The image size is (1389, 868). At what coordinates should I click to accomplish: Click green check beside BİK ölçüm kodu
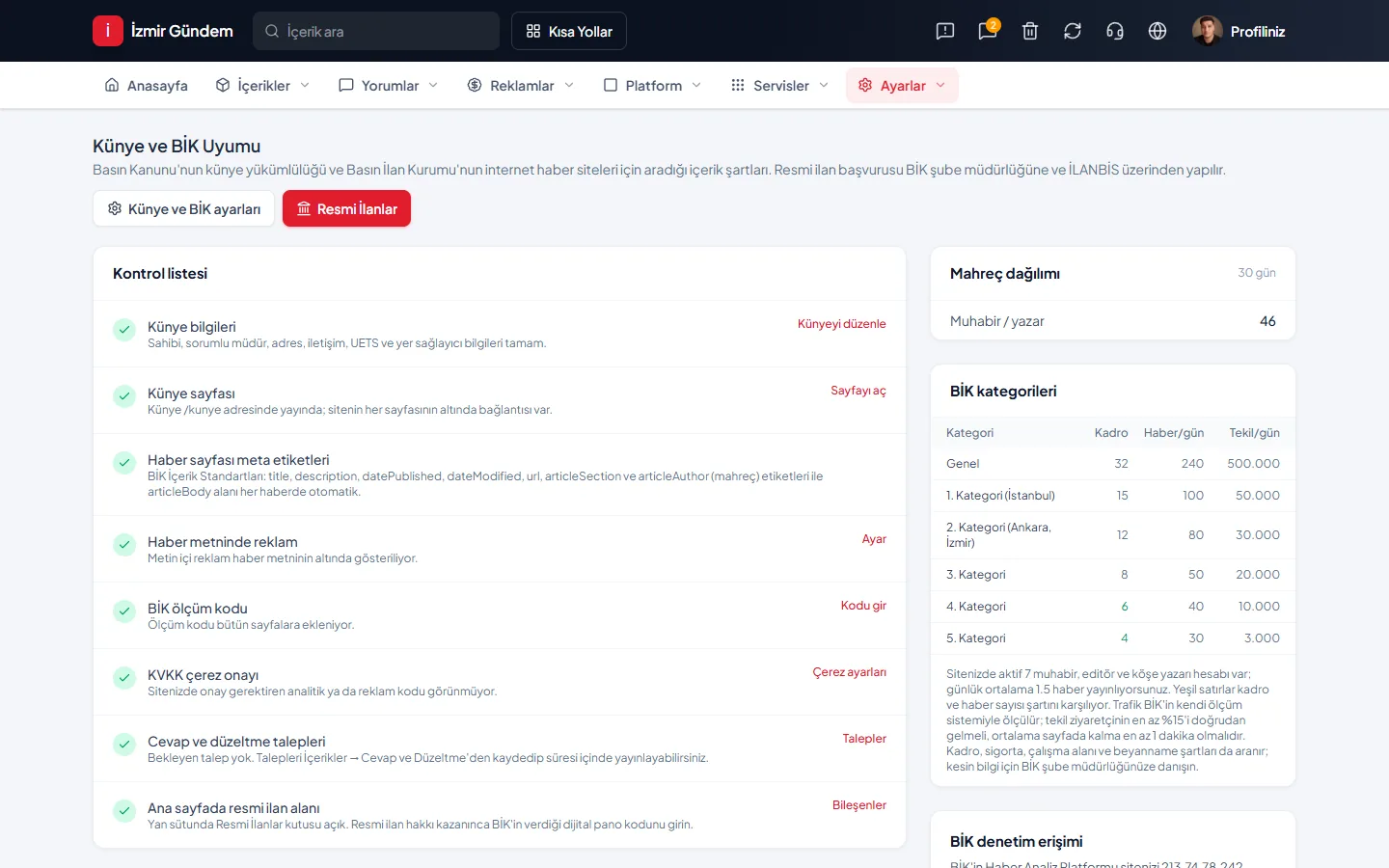124,611
